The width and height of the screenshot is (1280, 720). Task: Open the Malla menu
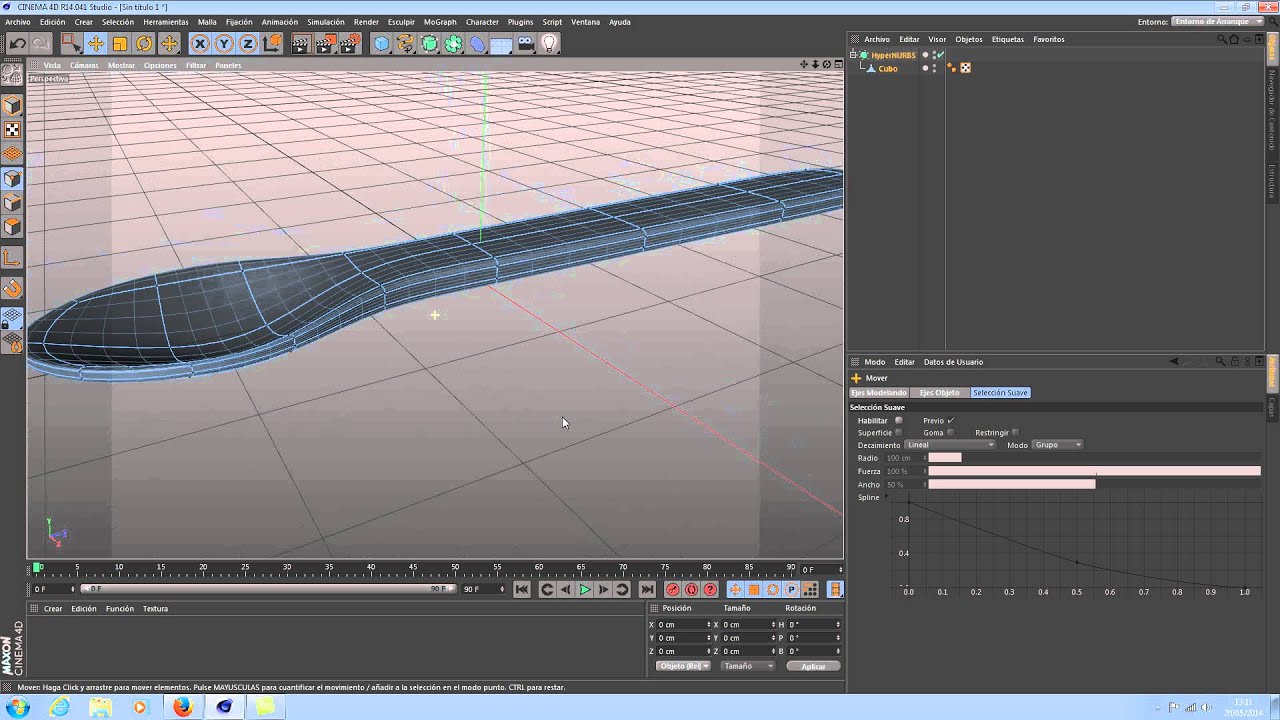207,22
